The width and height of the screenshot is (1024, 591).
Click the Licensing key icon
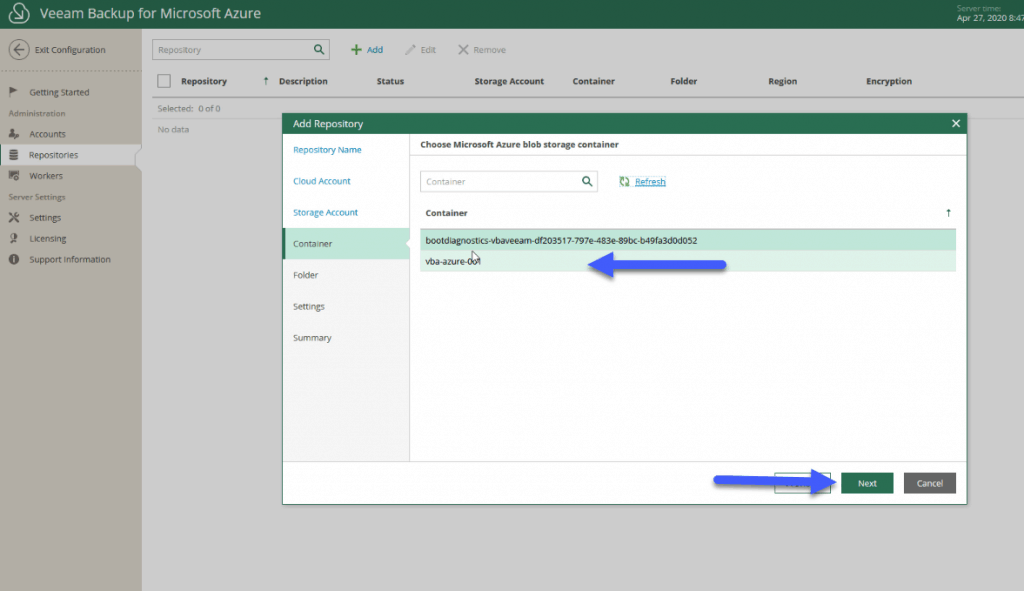pos(14,238)
